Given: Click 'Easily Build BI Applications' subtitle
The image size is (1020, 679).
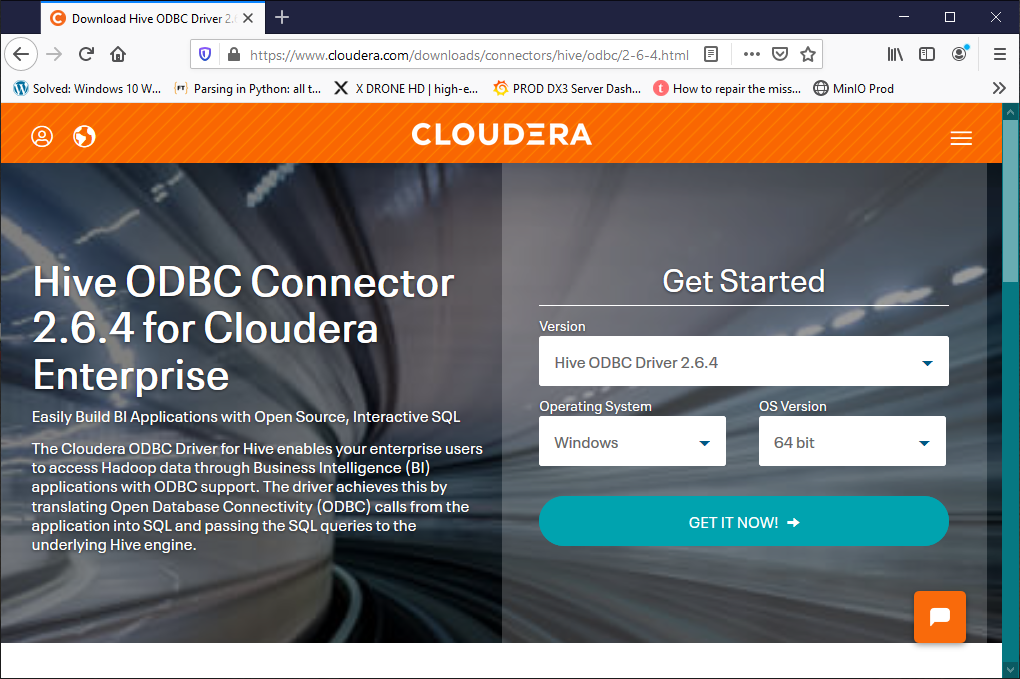Looking at the screenshot, I should (246, 417).
